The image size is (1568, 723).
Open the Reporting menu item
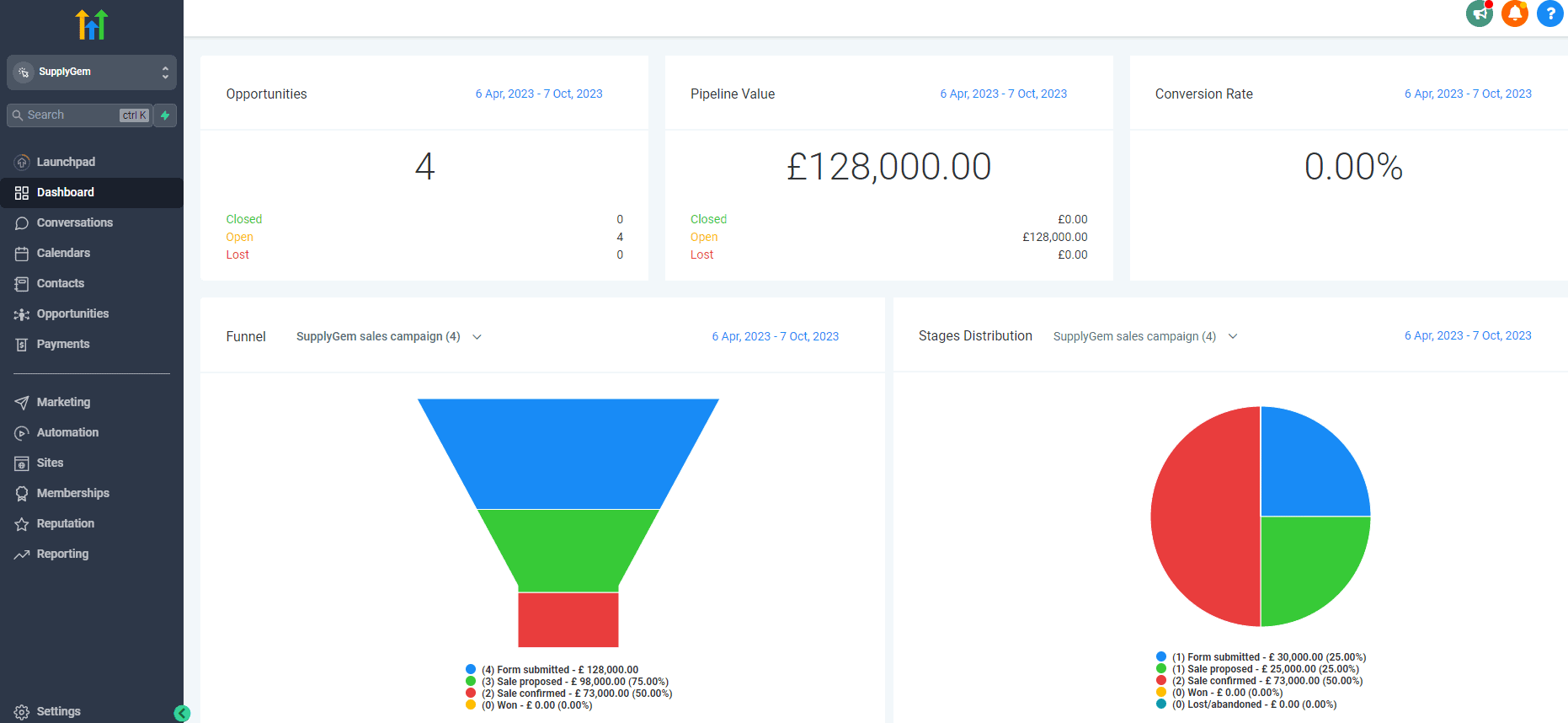click(92, 554)
